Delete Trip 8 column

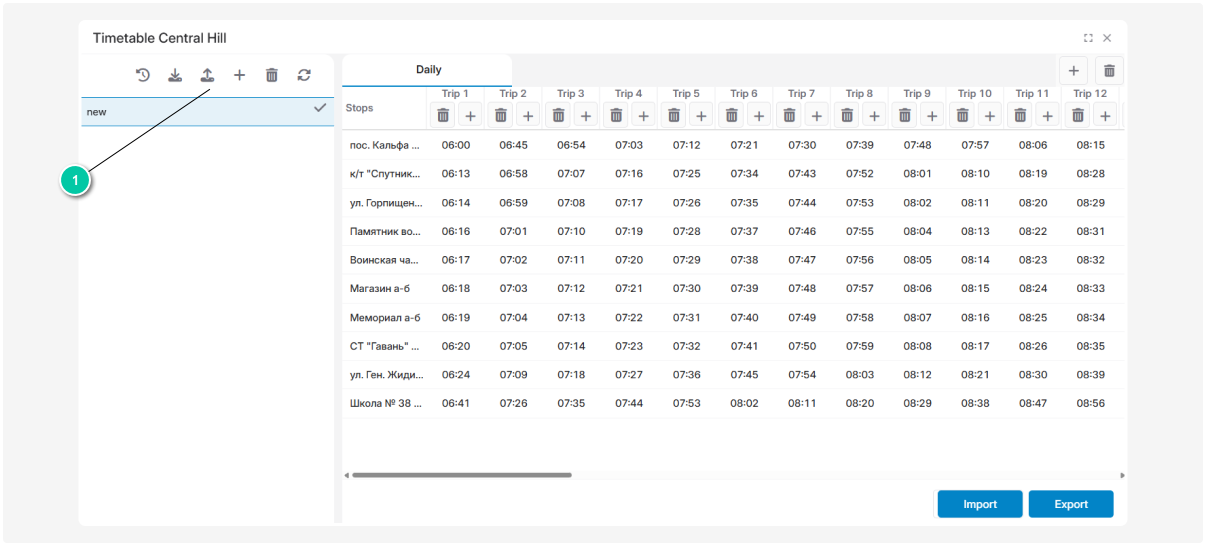pos(847,115)
